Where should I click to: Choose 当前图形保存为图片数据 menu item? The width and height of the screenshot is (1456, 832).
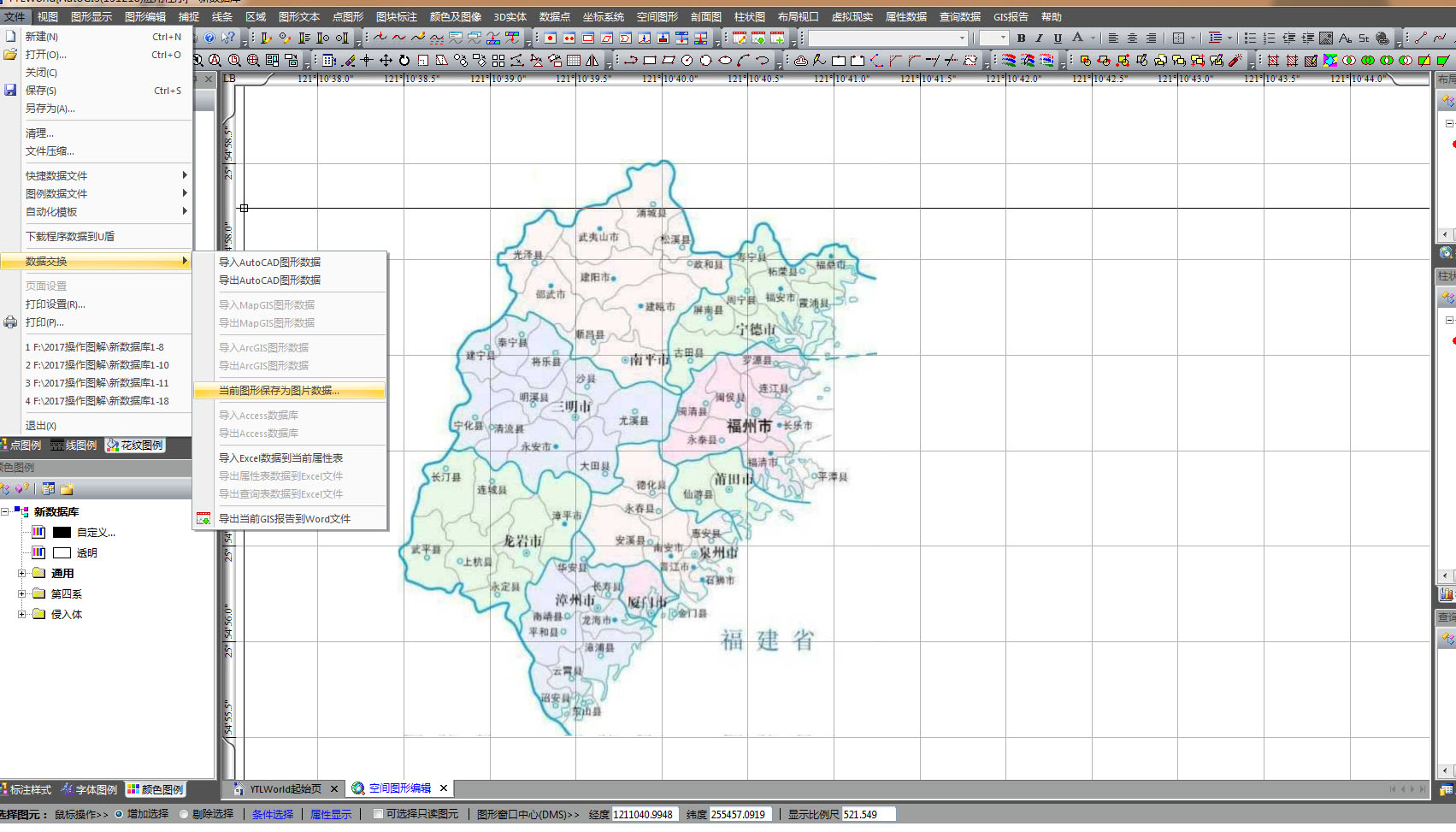tap(290, 391)
